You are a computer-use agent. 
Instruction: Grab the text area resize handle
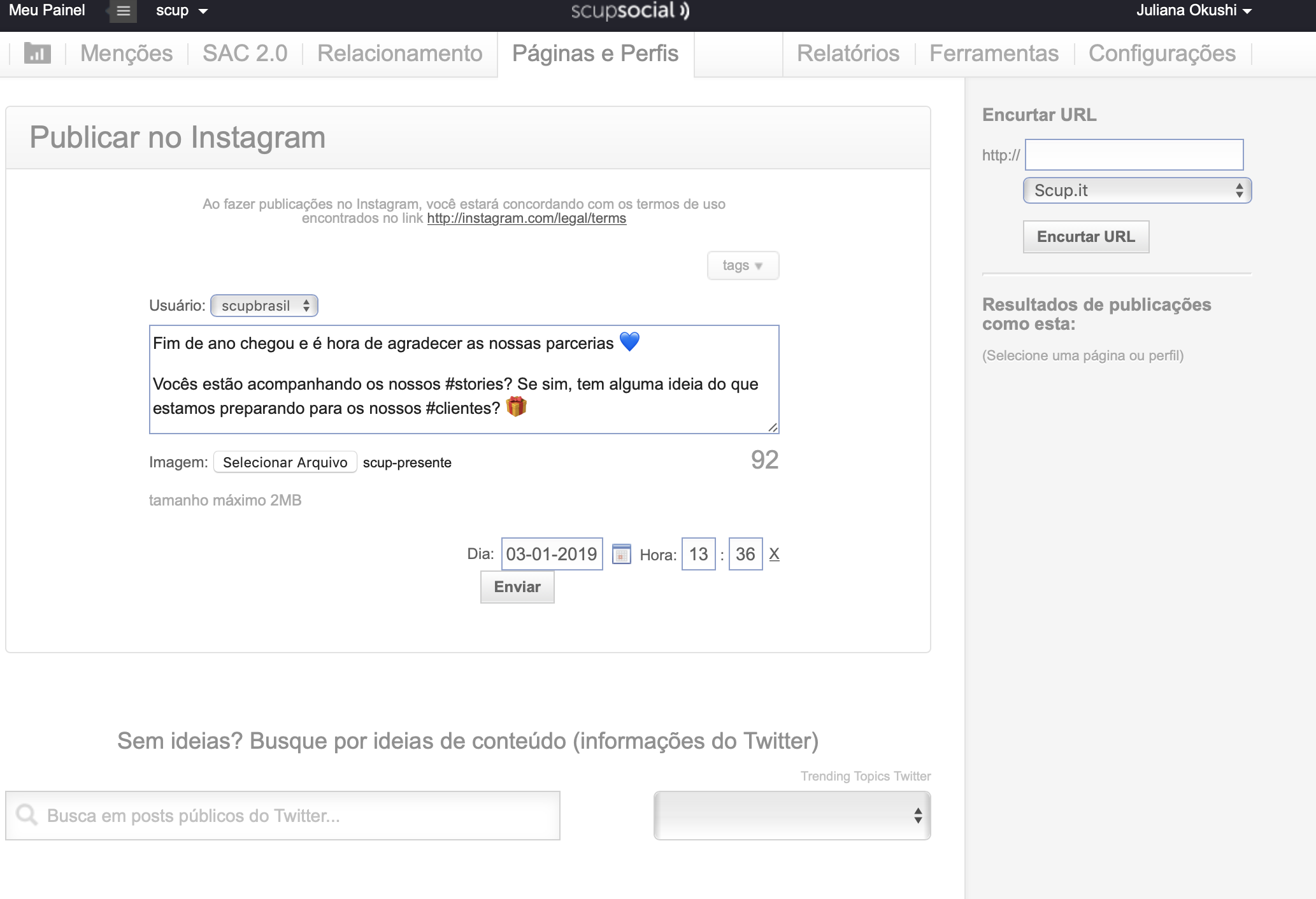tap(772, 427)
